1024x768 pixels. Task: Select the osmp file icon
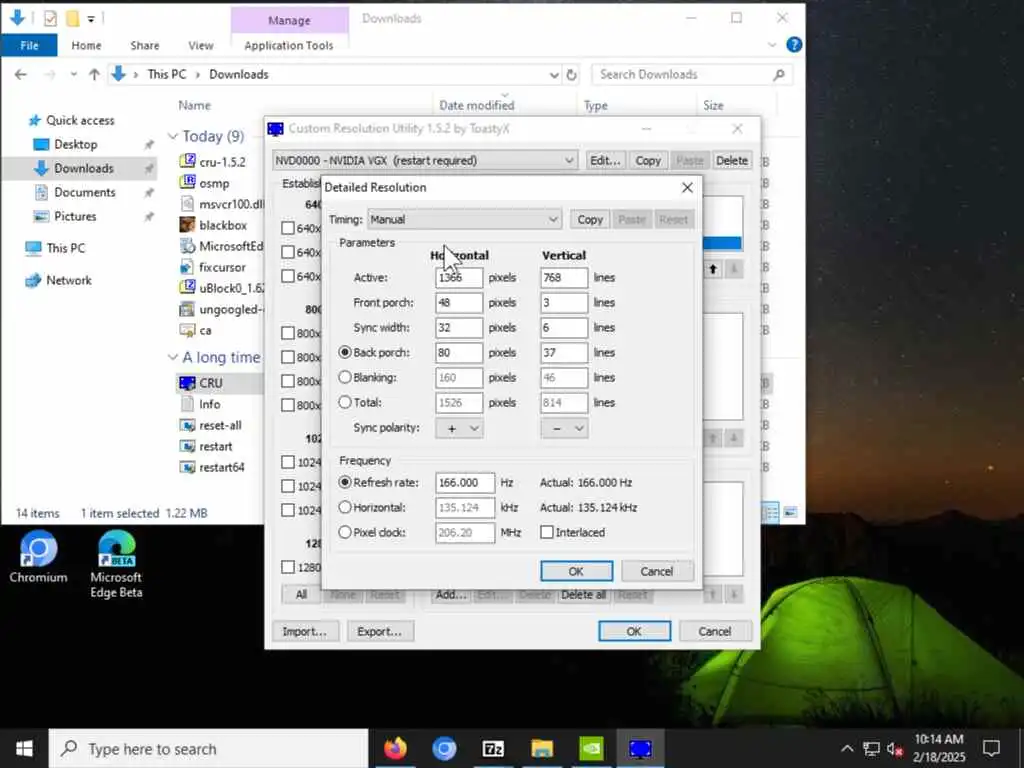(x=187, y=182)
